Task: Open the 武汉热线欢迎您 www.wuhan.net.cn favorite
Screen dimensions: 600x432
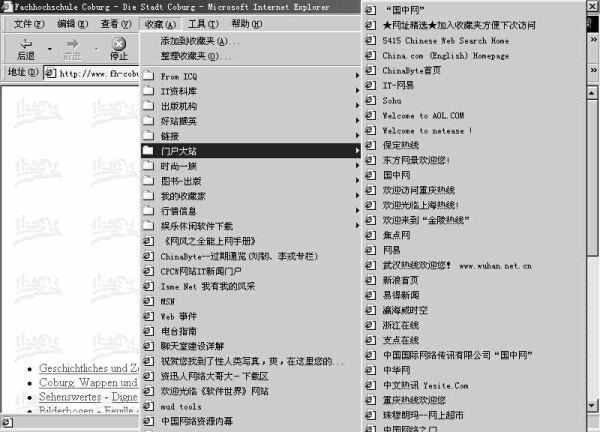Action: (x=474, y=265)
